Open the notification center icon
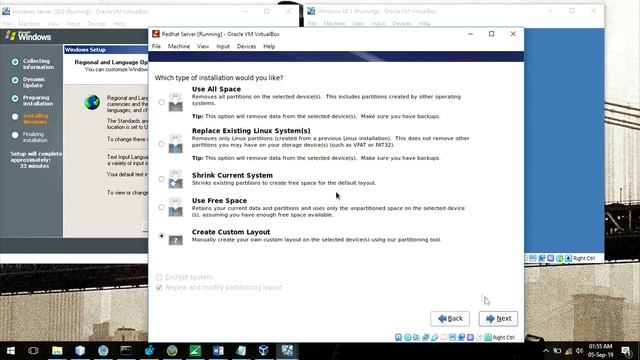The width and height of the screenshot is (640, 360). coord(626,351)
